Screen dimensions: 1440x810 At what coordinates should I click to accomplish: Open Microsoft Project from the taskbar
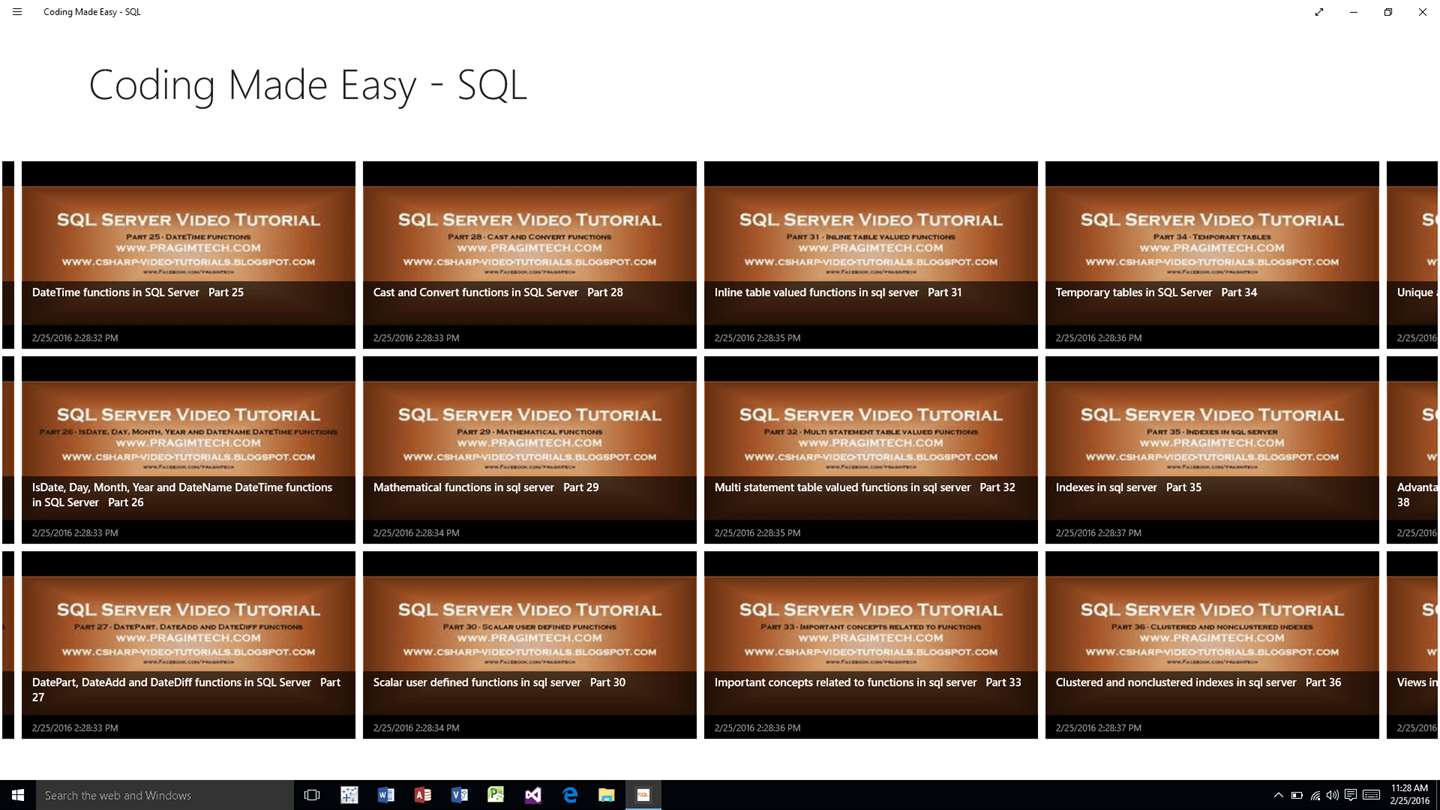pyautogui.click(x=496, y=795)
